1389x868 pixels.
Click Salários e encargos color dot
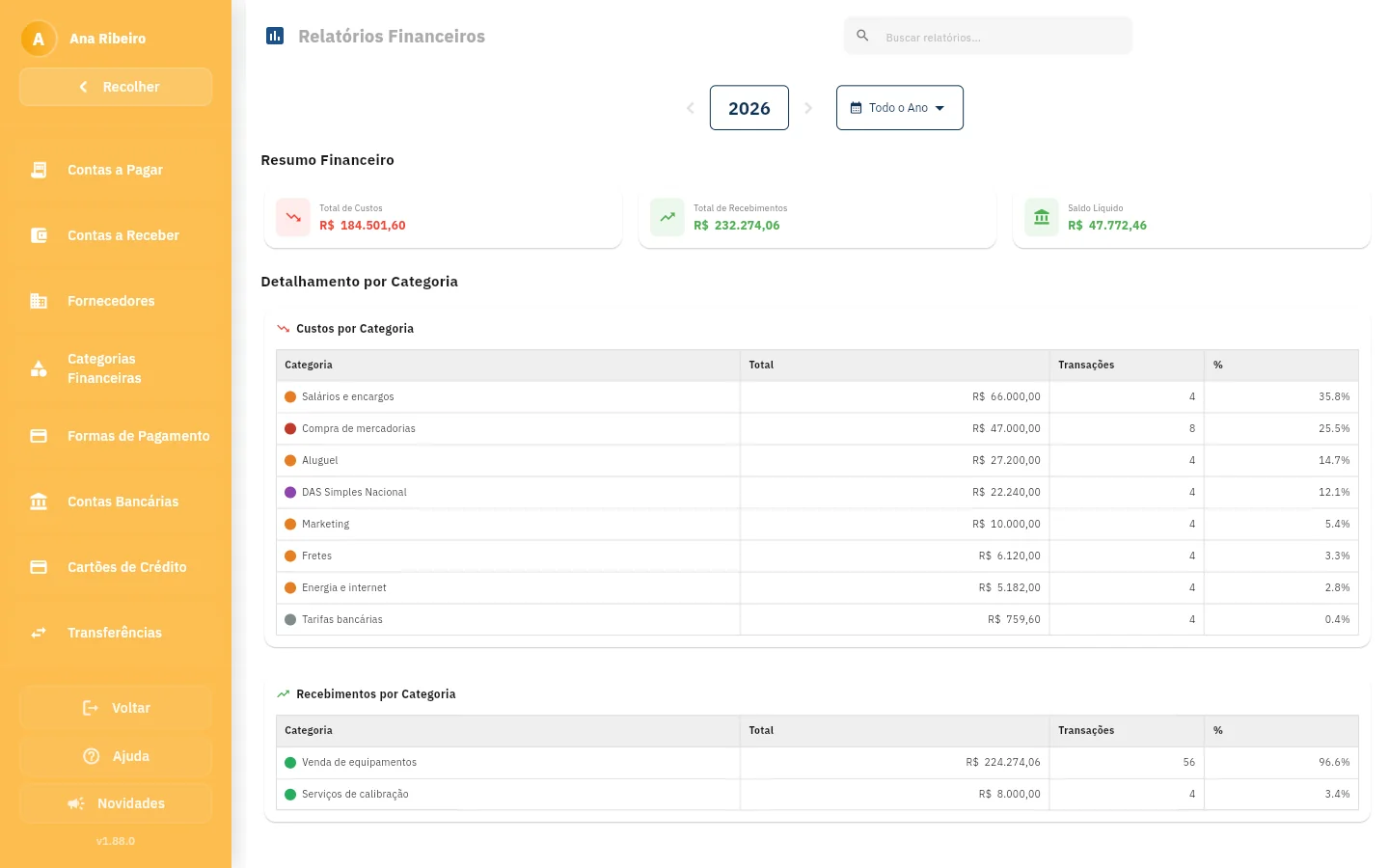tap(290, 396)
